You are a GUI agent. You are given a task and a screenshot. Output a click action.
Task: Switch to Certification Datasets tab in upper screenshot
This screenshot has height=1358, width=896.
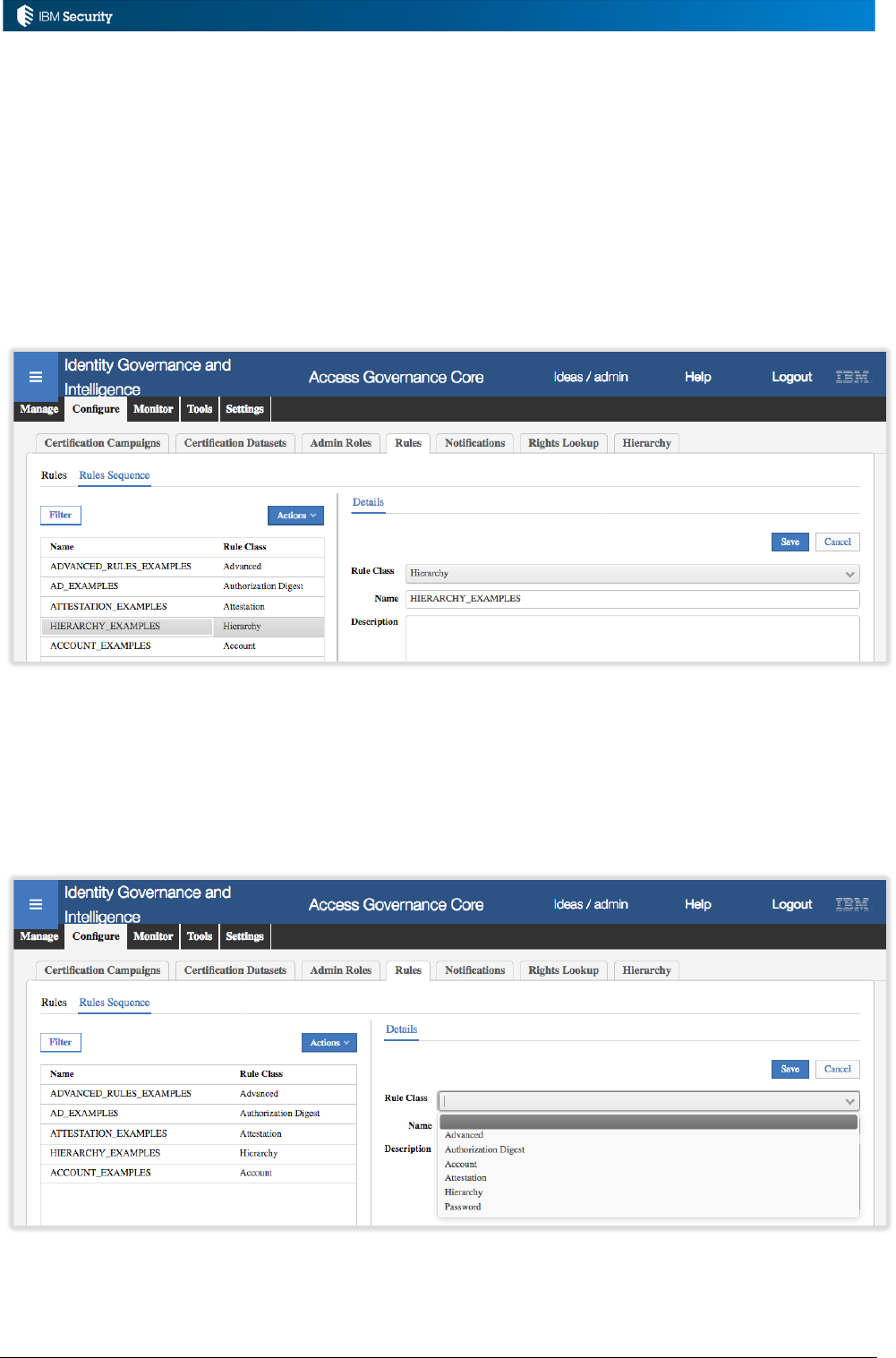point(235,443)
